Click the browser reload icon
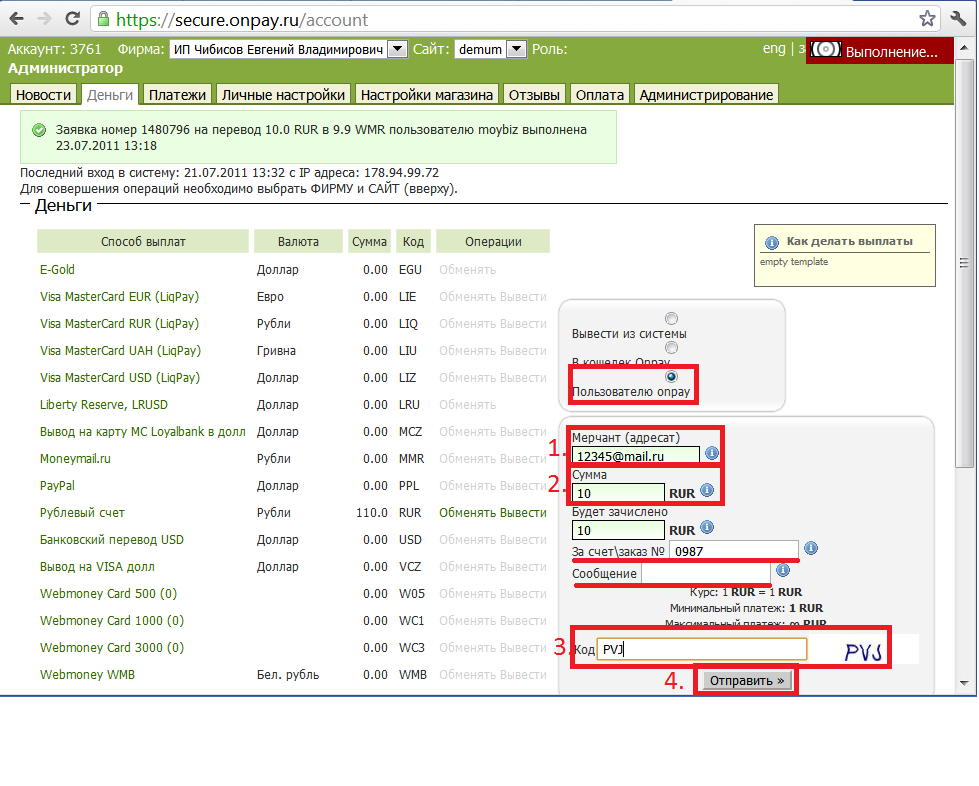This screenshot has height=786, width=979. pos(72,18)
